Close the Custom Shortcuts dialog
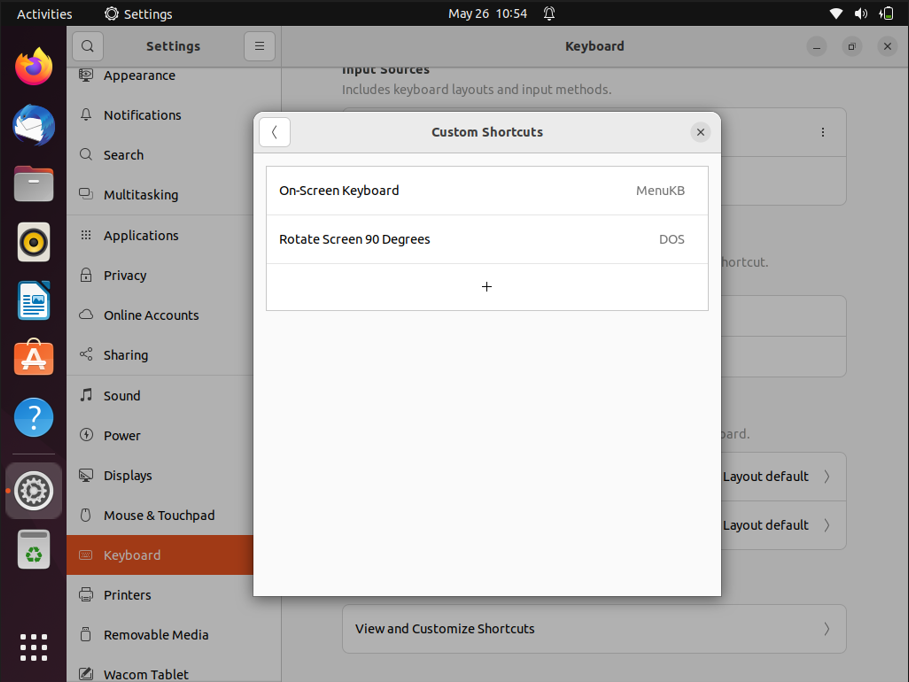 (x=700, y=132)
